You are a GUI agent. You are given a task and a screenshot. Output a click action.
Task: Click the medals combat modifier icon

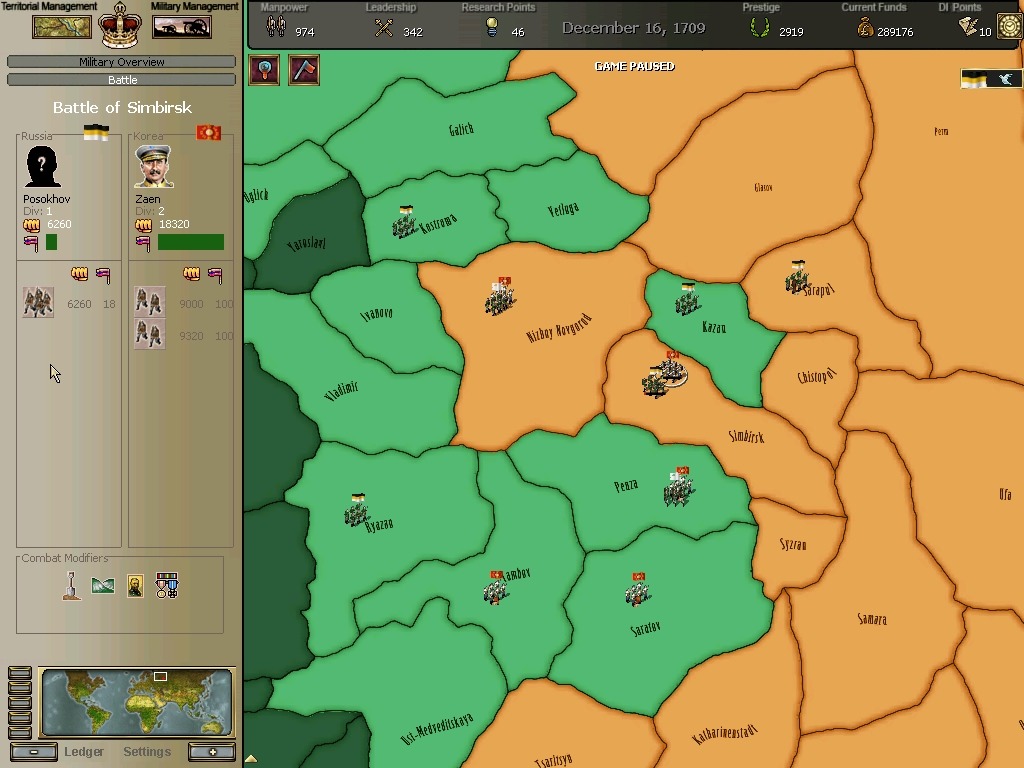pos(167,586)
